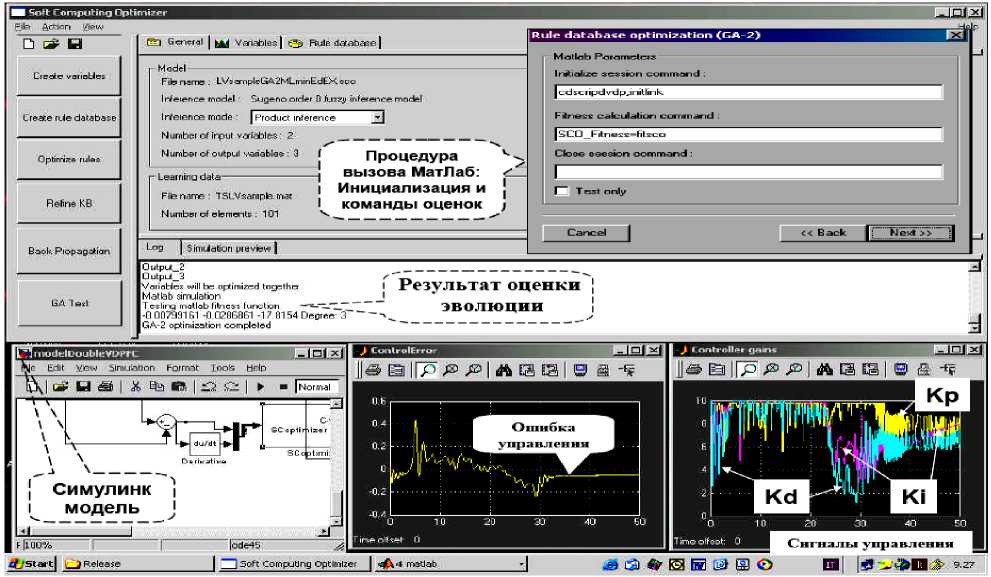The width and height of the screenshot is (991, 577).
Task: Stop simulation using the stop button in Simulink
Action: (x=284, y=386)
